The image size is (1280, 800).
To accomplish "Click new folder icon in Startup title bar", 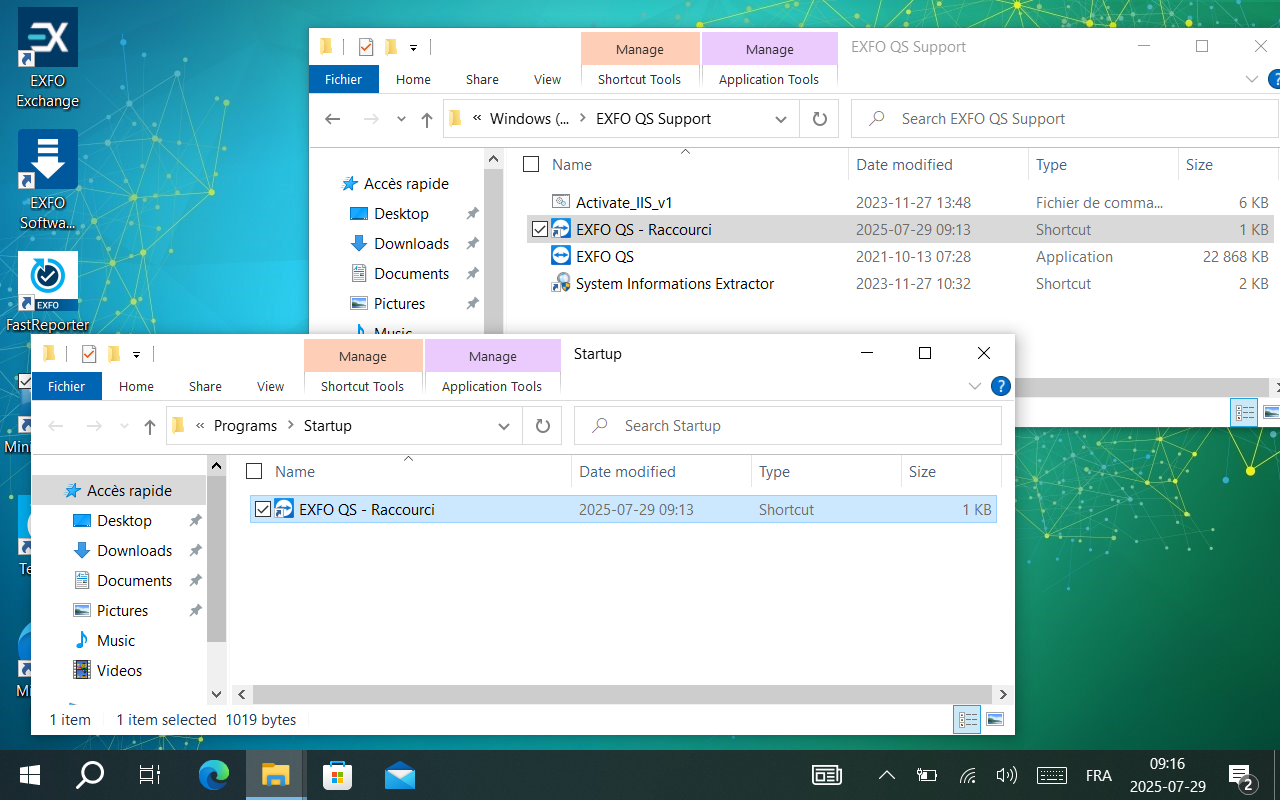I will (114, 353).
